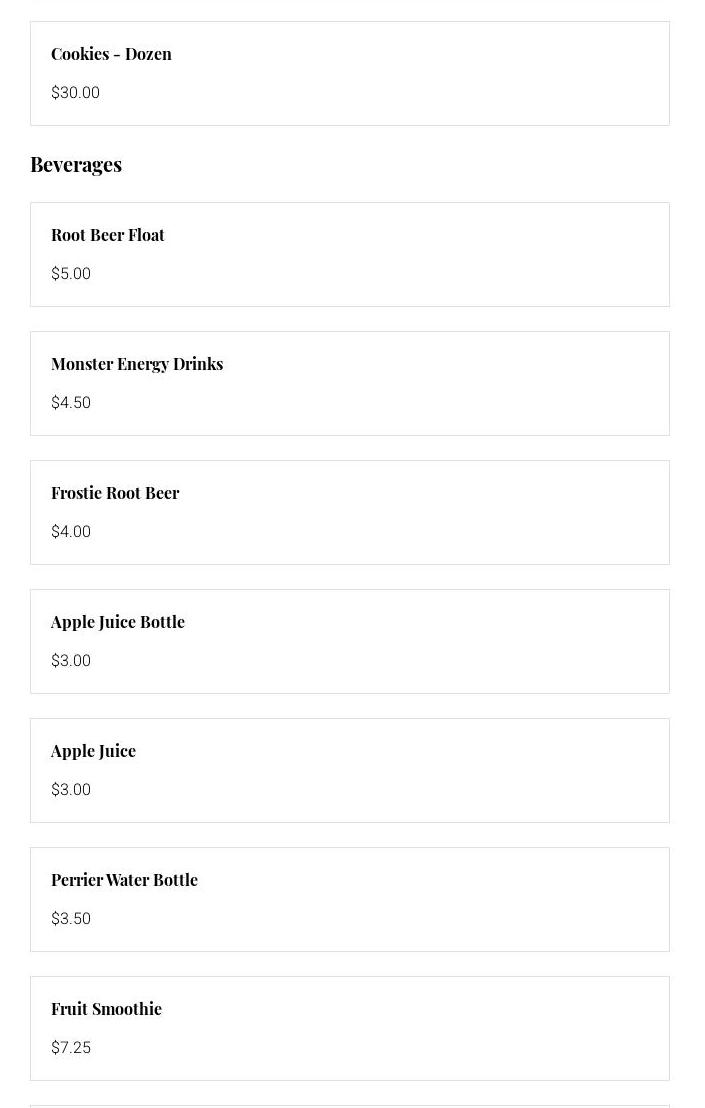The height and width of the screenshot is (1108, 705).
Task: Click the $3.50 Perrier price
Action: pos(71,919)
